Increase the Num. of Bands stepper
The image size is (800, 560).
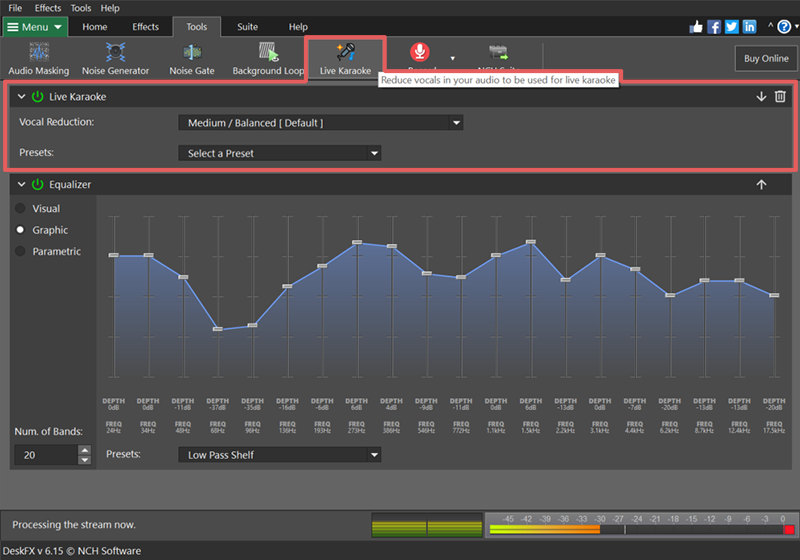[x=85, y=450]
